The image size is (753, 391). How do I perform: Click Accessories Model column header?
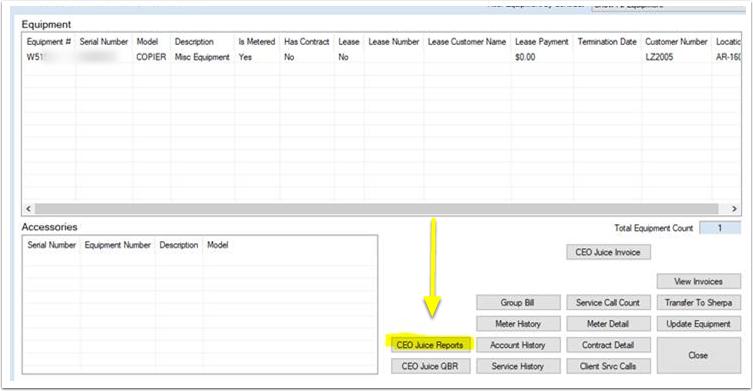tap(218, 245)
